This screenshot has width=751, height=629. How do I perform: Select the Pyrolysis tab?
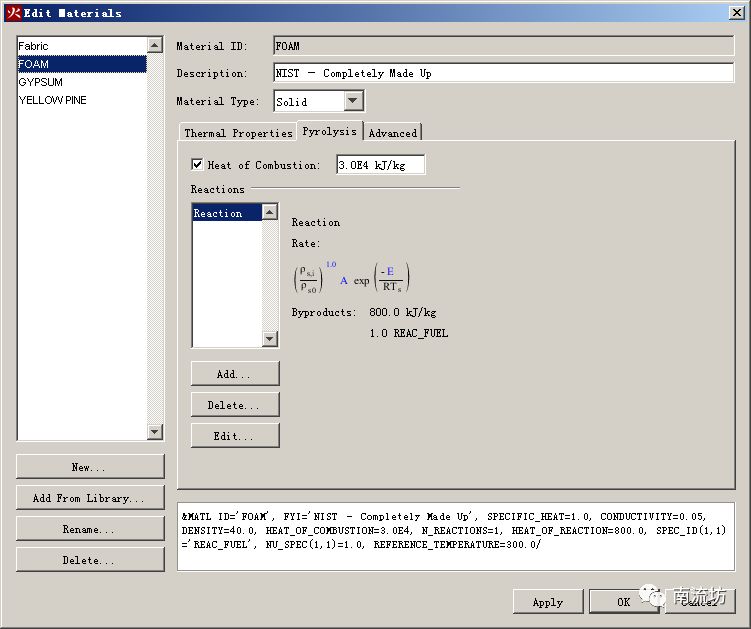click(x=329, y=132)
